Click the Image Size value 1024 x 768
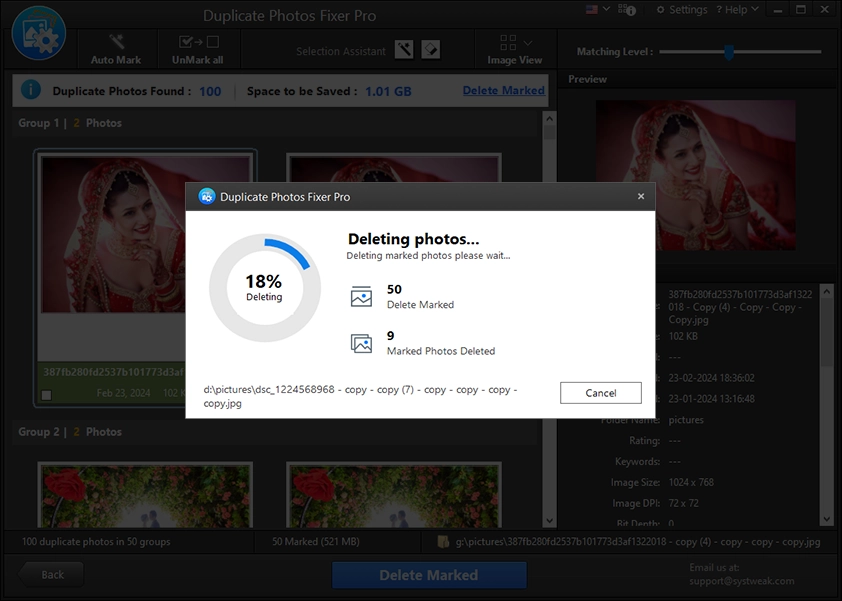The width and height of the screenshot is (842, 601). 691,482
